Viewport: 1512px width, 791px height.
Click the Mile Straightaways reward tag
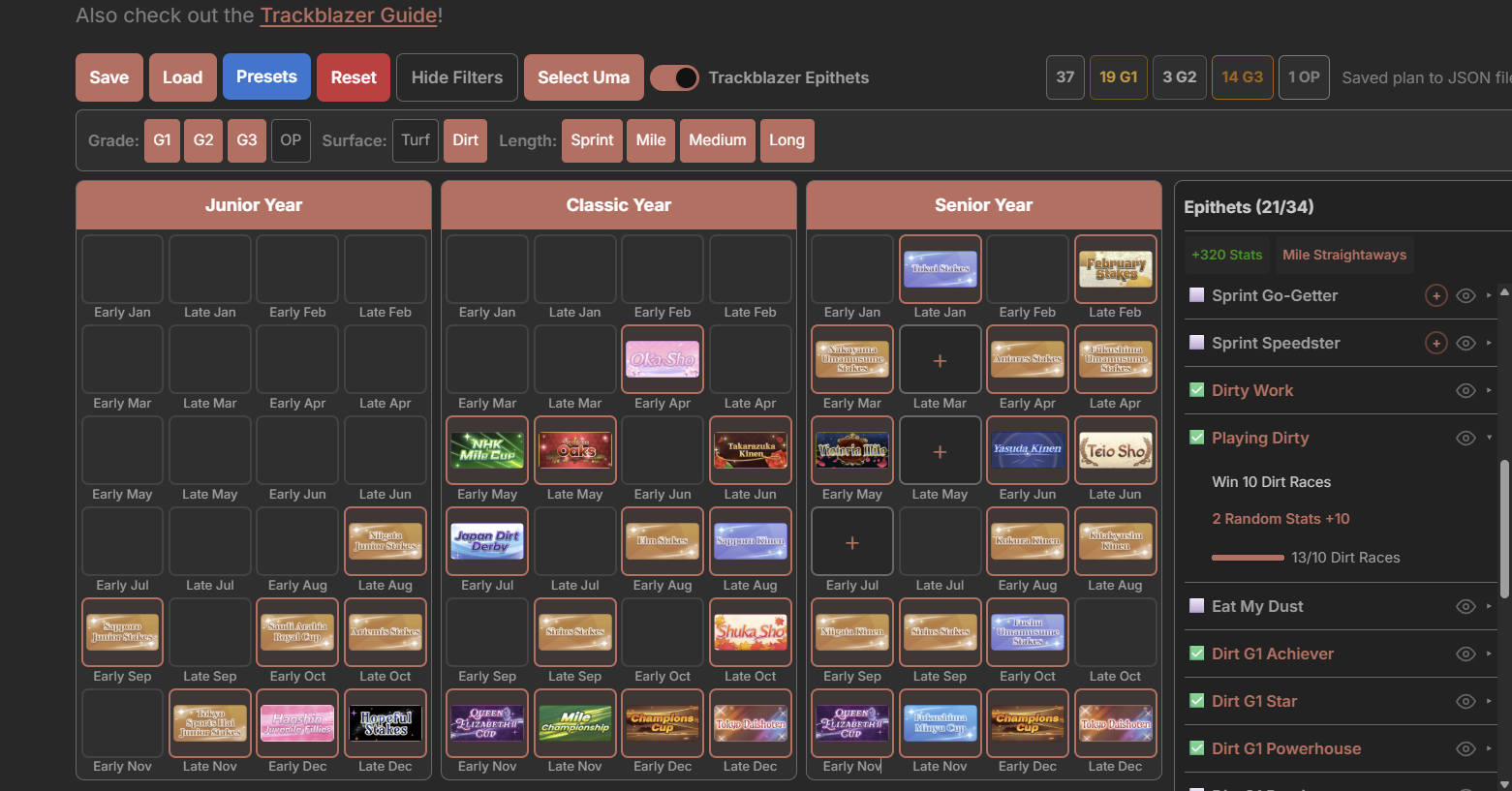click(1344, 255)
